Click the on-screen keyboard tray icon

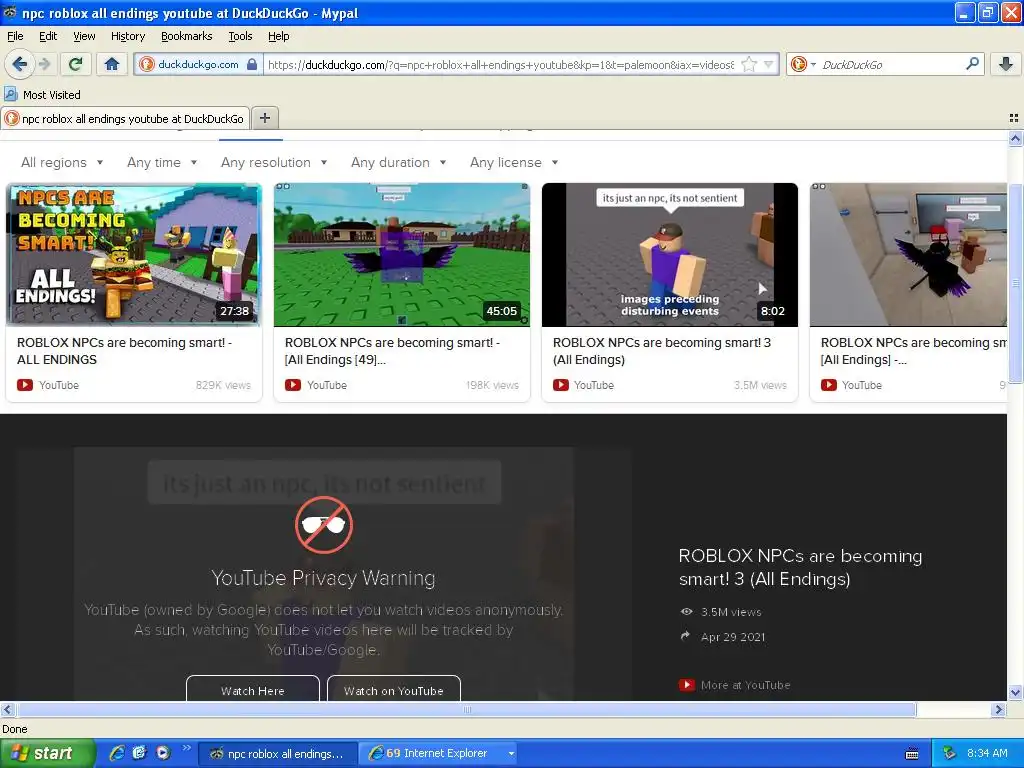912,754
